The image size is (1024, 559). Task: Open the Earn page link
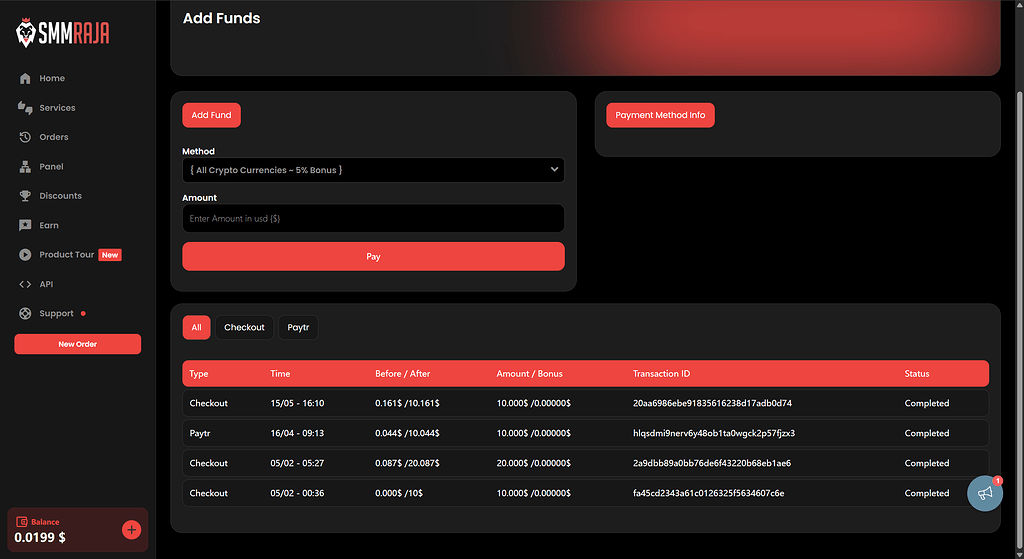tap(49, 225)
